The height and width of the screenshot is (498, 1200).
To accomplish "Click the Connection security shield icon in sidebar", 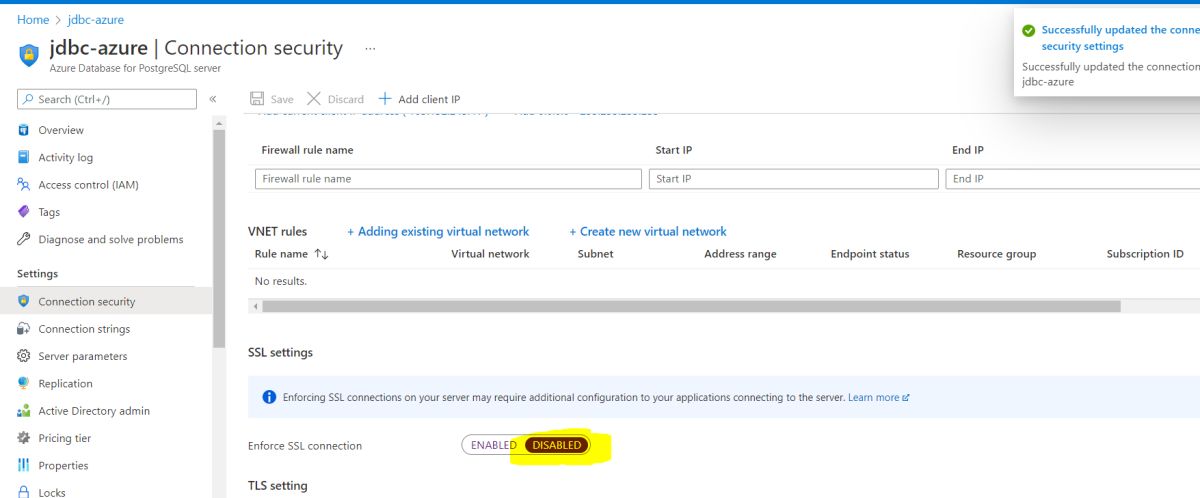I will tap(24, 301).
